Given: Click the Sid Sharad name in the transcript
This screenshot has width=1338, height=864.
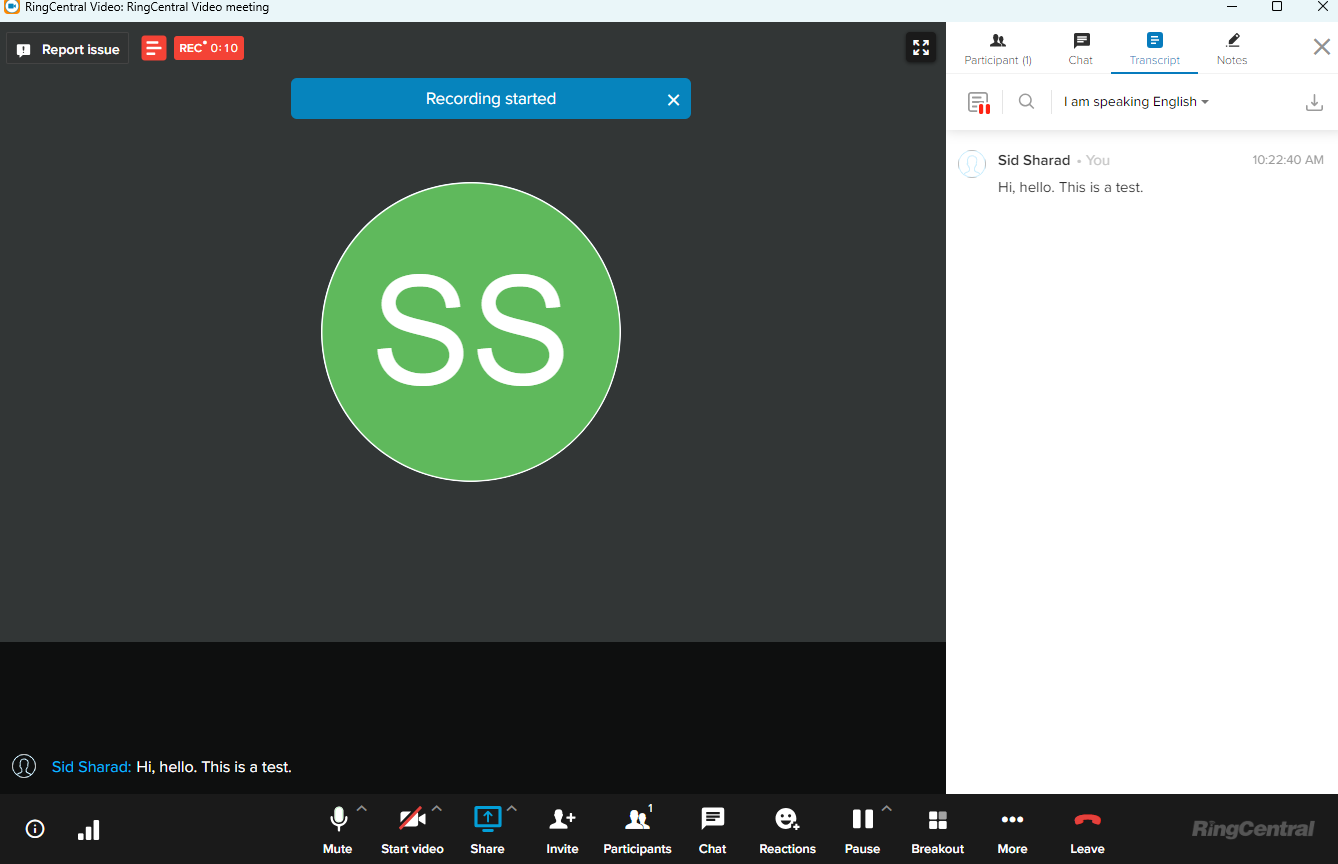Looking at the screenshot, I should (x=1034, y=160).
